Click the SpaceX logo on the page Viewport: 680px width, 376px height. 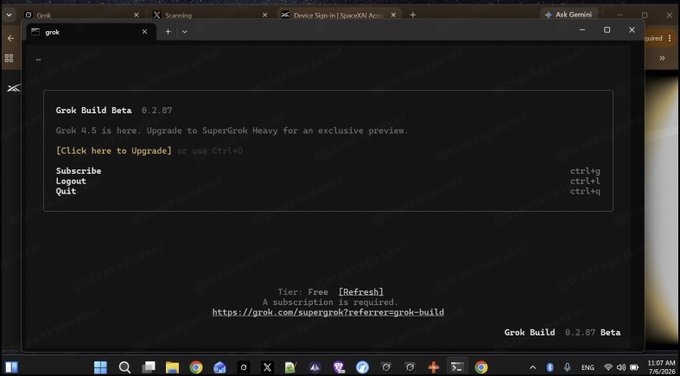tap(13, 88)
